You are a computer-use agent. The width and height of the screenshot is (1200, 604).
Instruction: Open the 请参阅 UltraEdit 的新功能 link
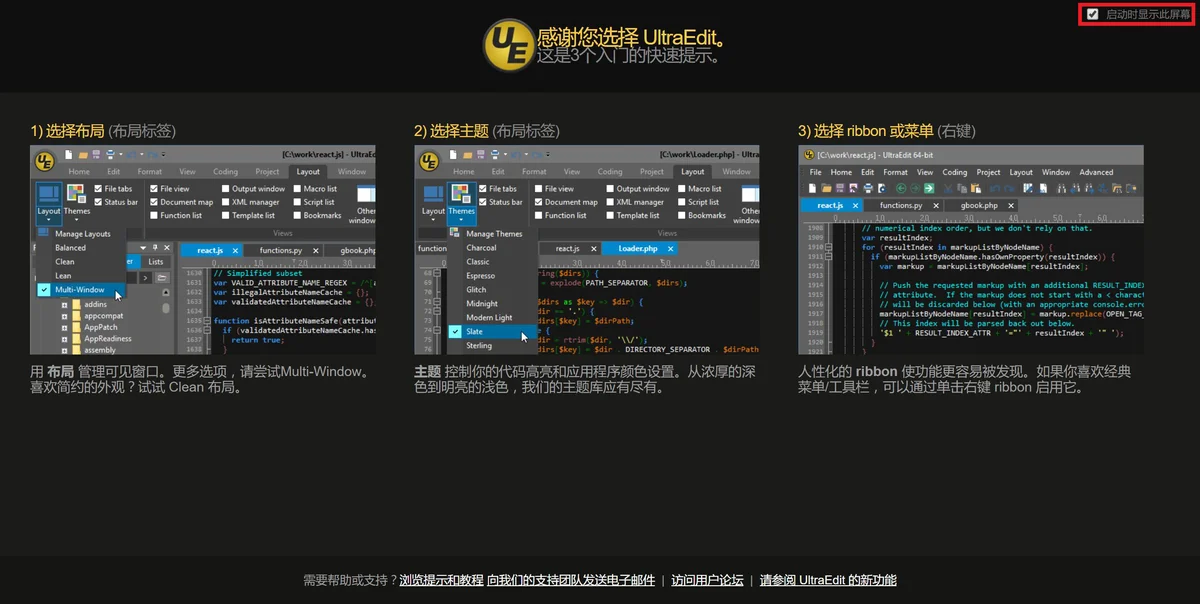coord(828,580)
